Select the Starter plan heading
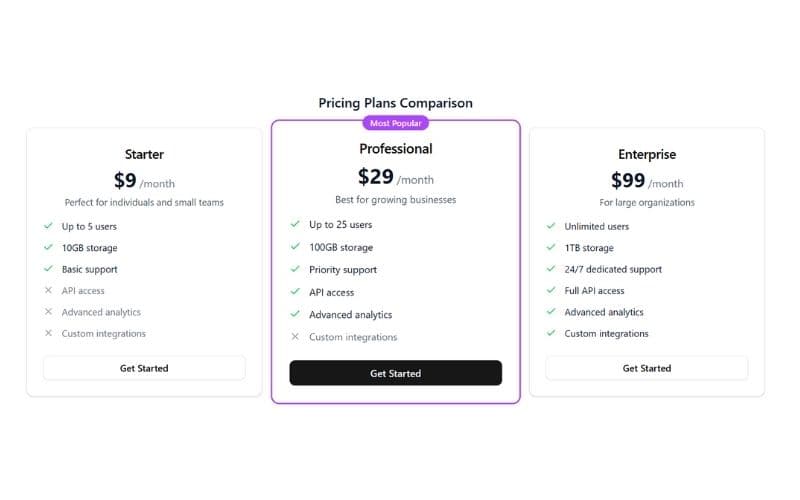The height and width of the screenshot is (500, 800). (x=144, y=155)
